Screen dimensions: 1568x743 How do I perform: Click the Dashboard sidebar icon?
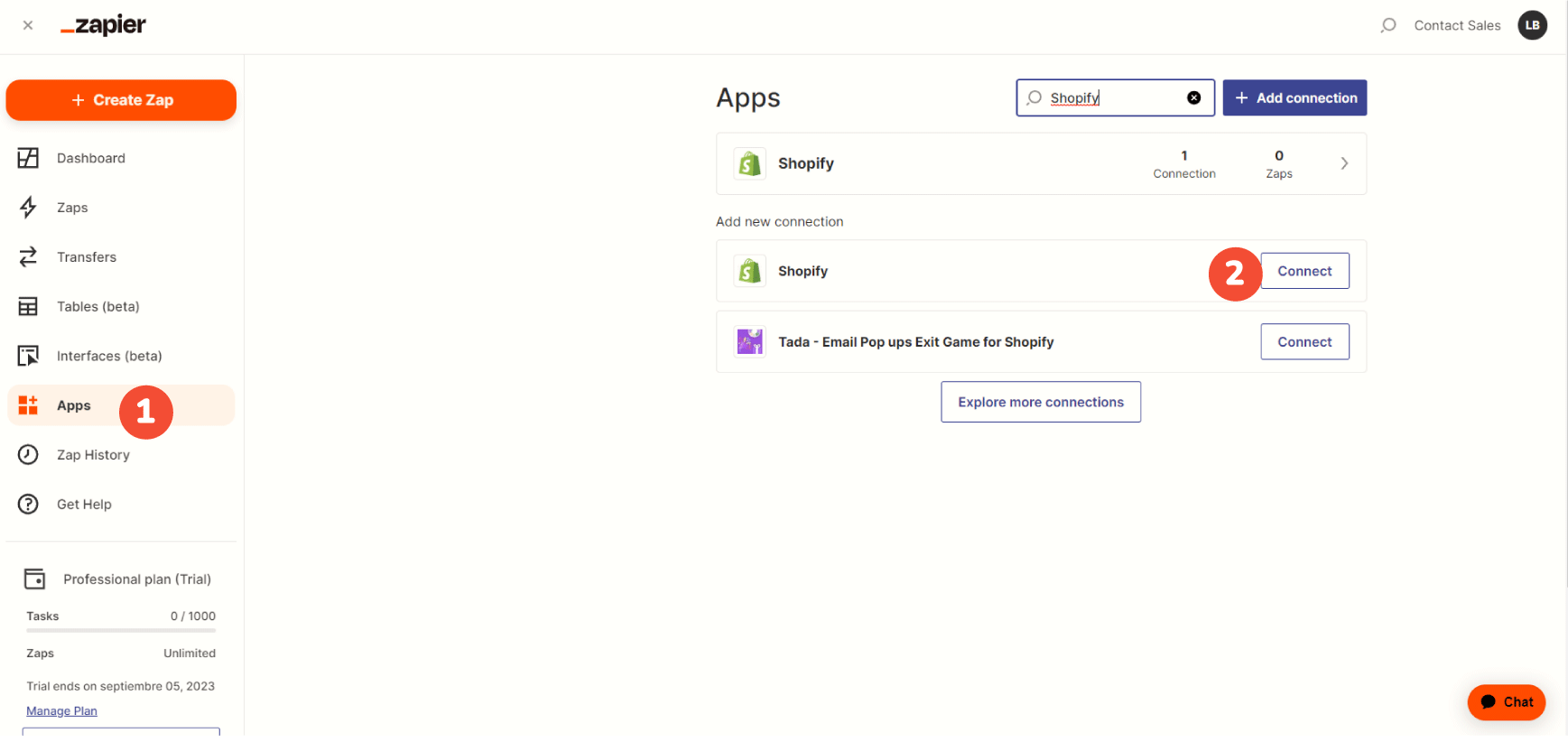28,158
